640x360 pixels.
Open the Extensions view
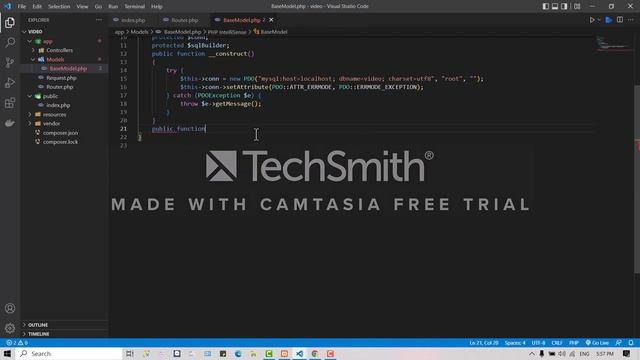10,102
